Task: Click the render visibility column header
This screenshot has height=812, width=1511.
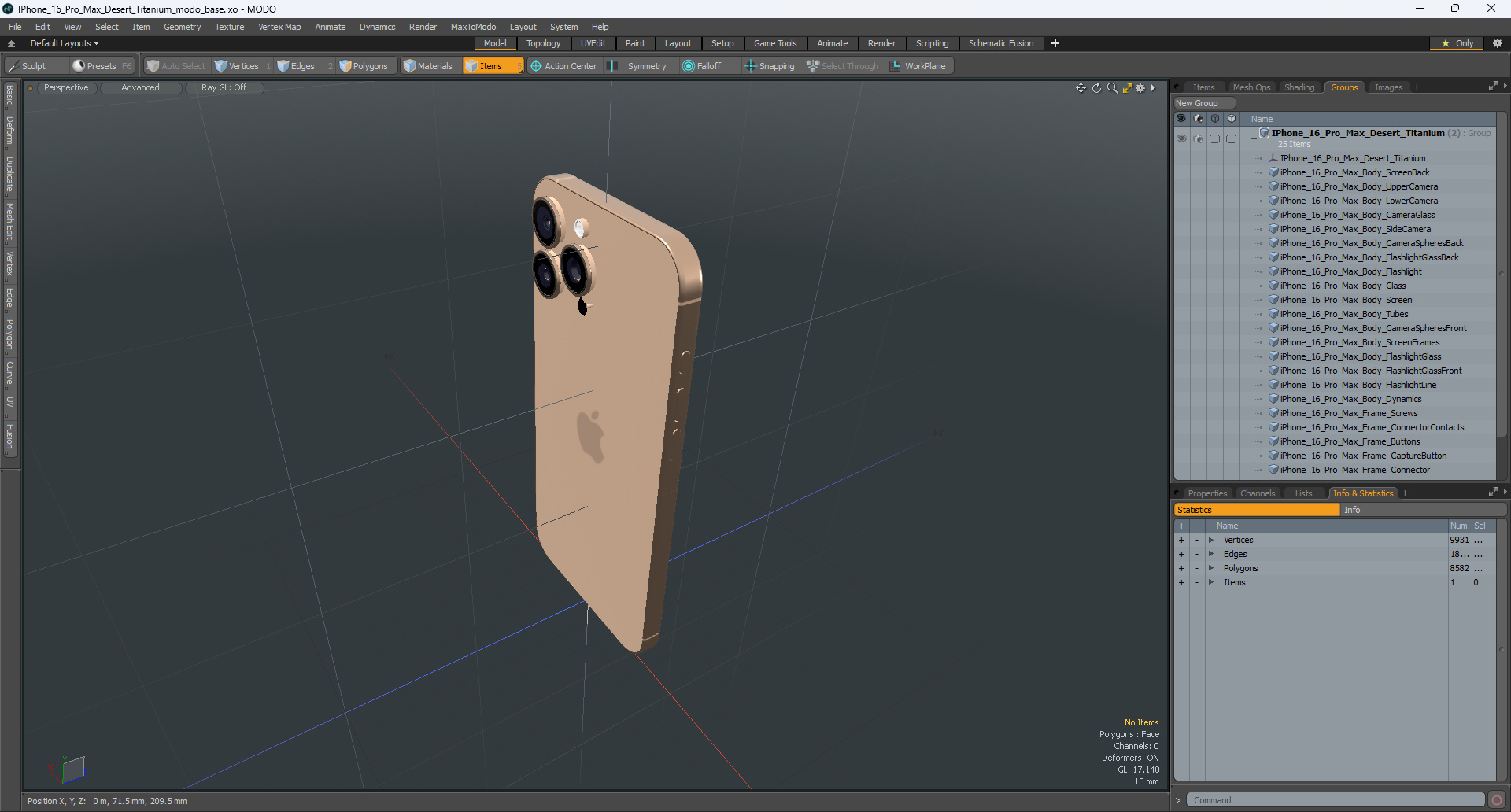Action: 1199,119
